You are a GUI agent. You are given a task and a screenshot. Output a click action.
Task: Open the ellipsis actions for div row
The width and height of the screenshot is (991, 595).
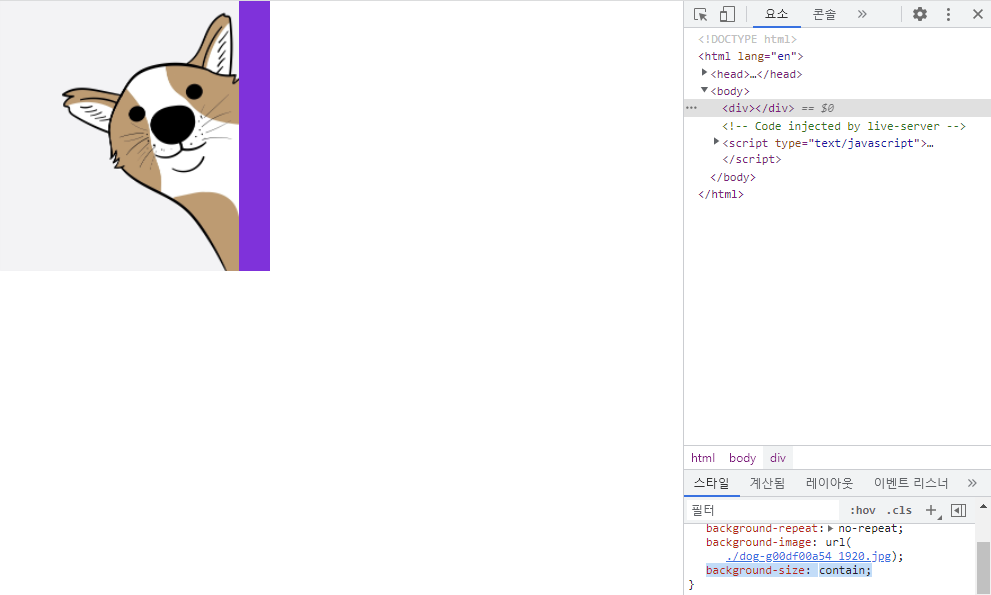tap(691, 108)
